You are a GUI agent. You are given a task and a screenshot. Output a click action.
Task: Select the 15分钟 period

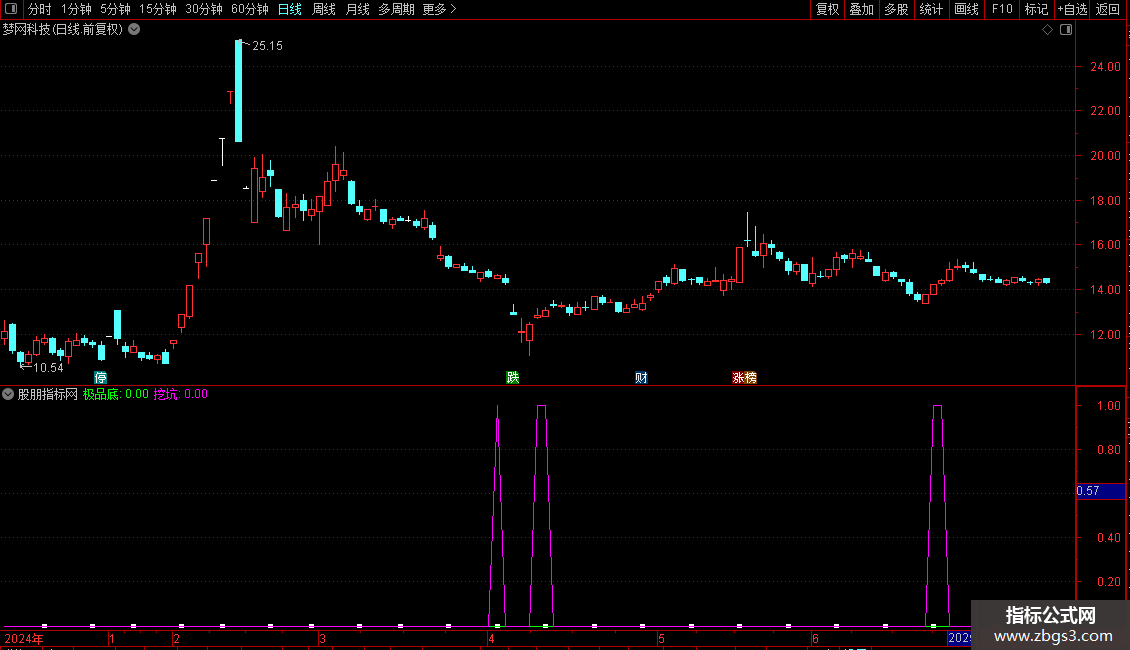tap(158, 9)
